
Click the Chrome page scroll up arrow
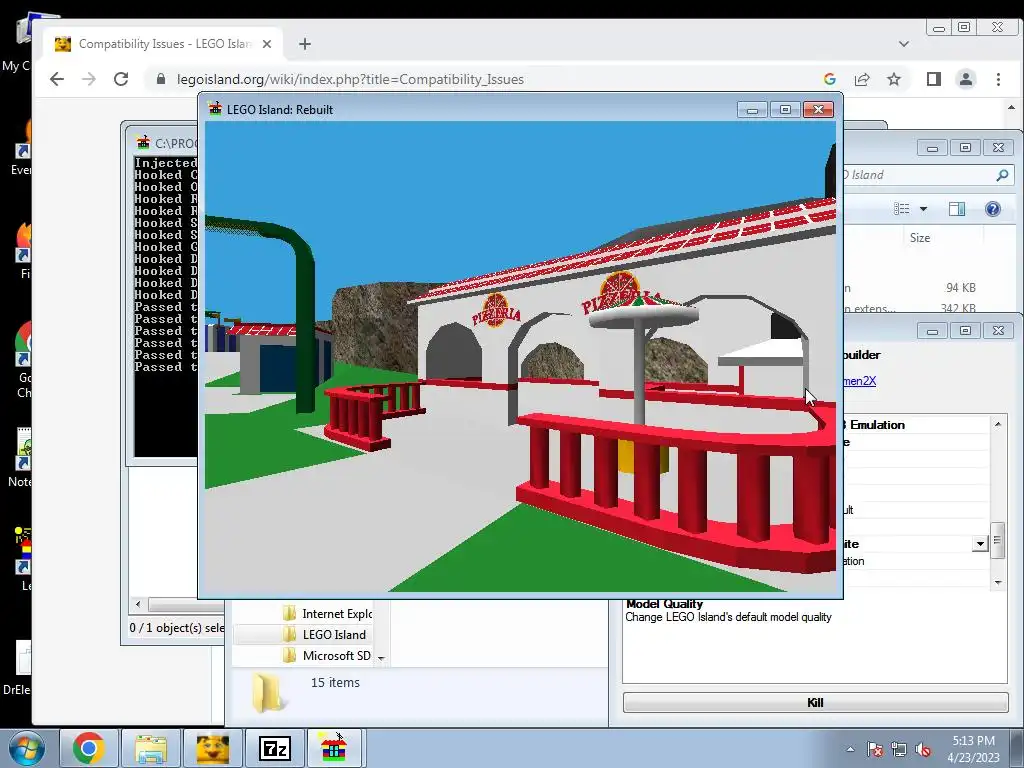pyautogui.click(x=1012, y=107)
